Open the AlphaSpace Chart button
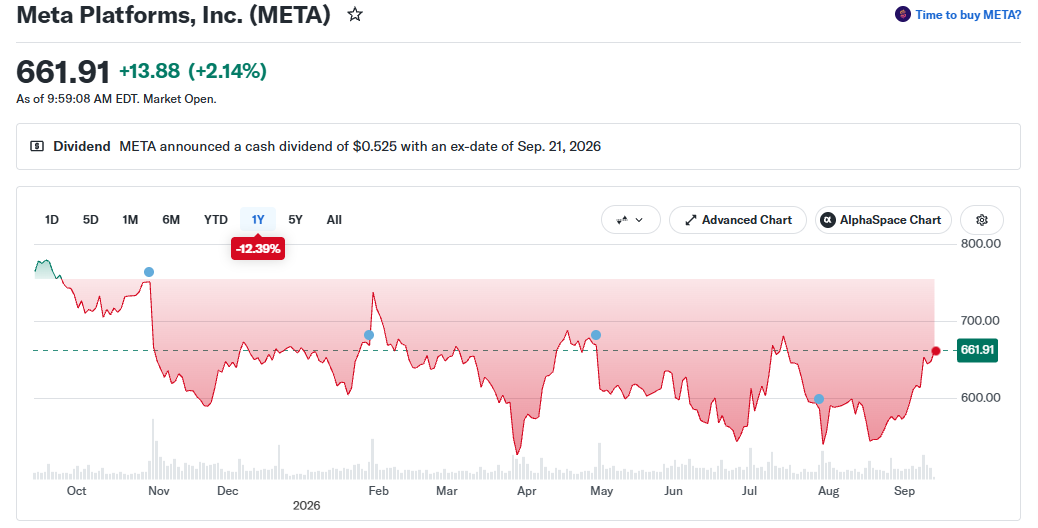This screenshot has width=1038, height=528. click(x=883, y=220)
